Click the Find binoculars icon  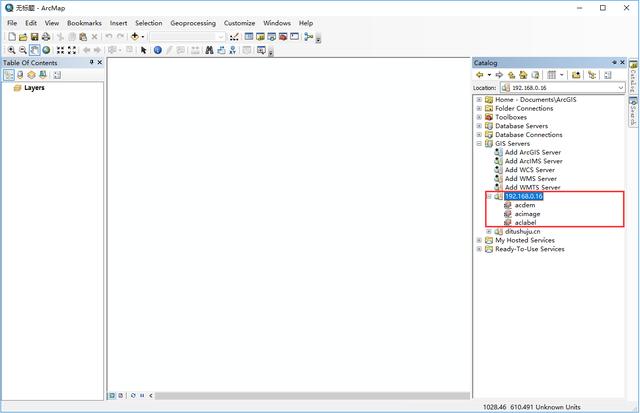click(209, 50)
